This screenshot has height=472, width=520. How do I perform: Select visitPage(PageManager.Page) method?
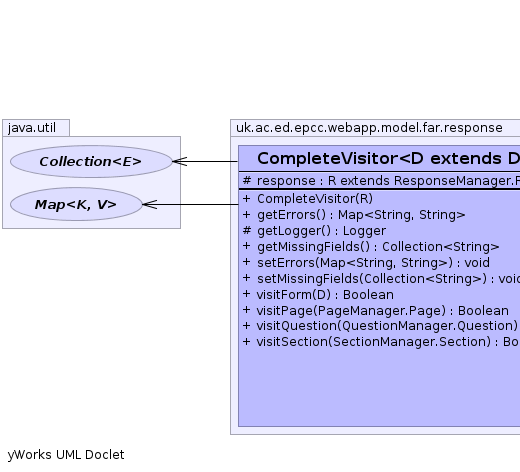(376, 311)
